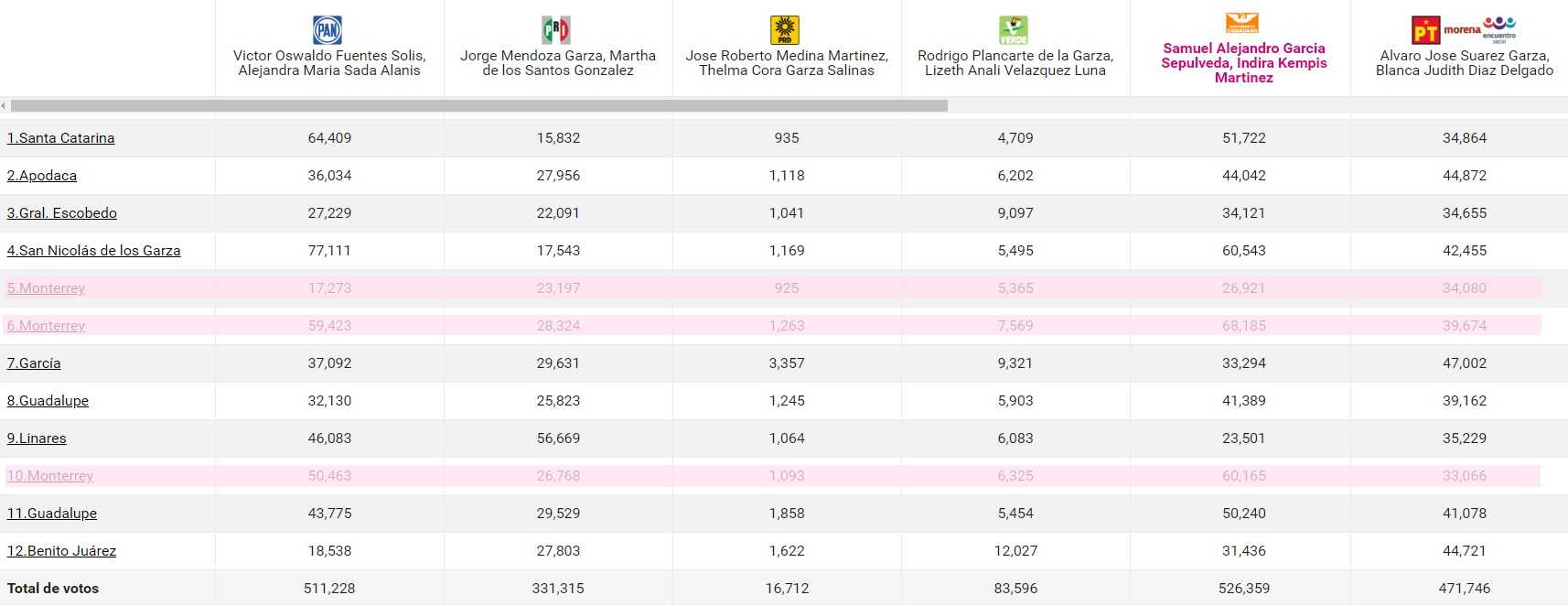Click the horizontal scrollbar's left arrow
1568x606 pixels.
coord(4,106)
